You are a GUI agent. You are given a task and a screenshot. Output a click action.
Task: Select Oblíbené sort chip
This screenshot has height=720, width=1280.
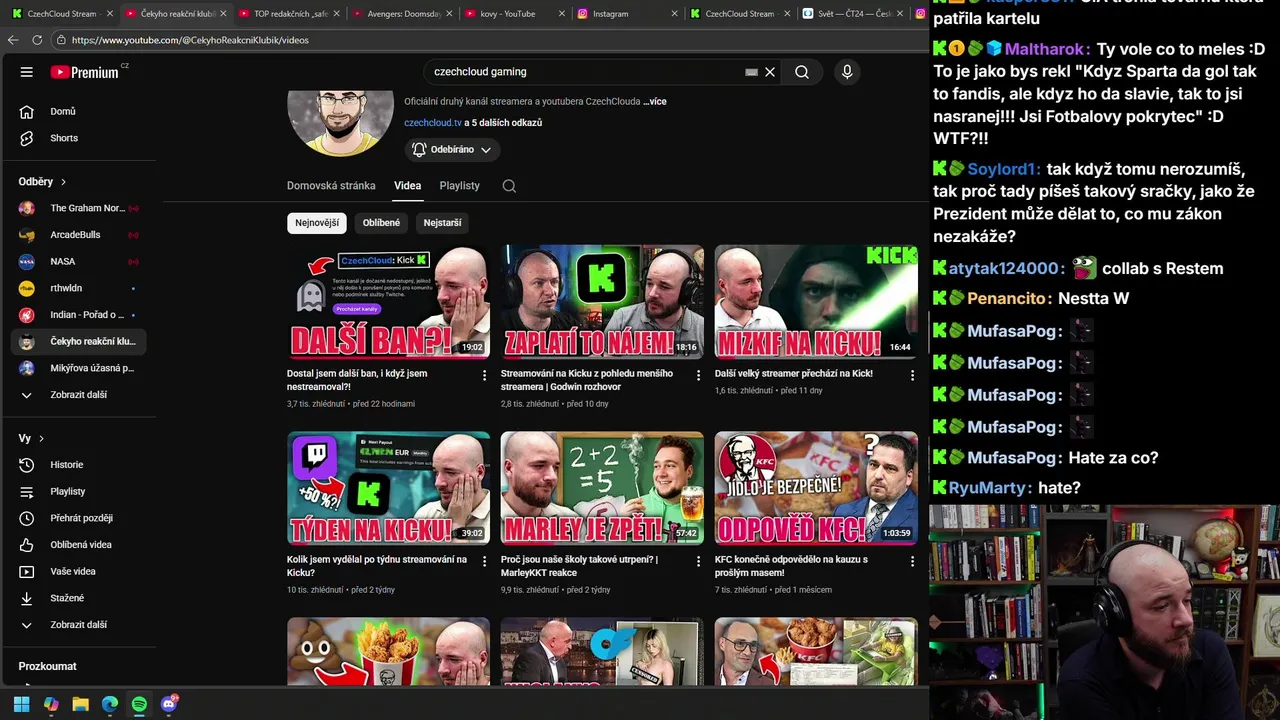[x=381, y=223]
